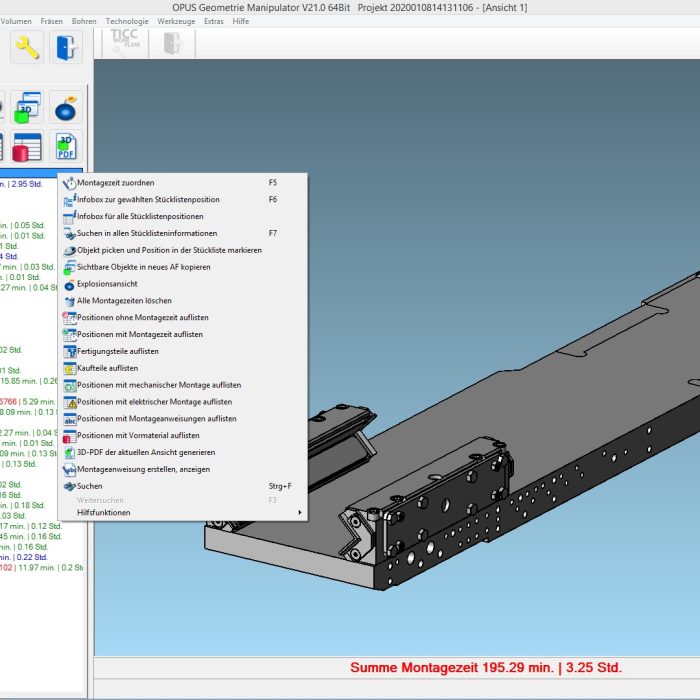Select Objekt picken und Position markieren
700x700 pixels.
[x=183, y=250]
